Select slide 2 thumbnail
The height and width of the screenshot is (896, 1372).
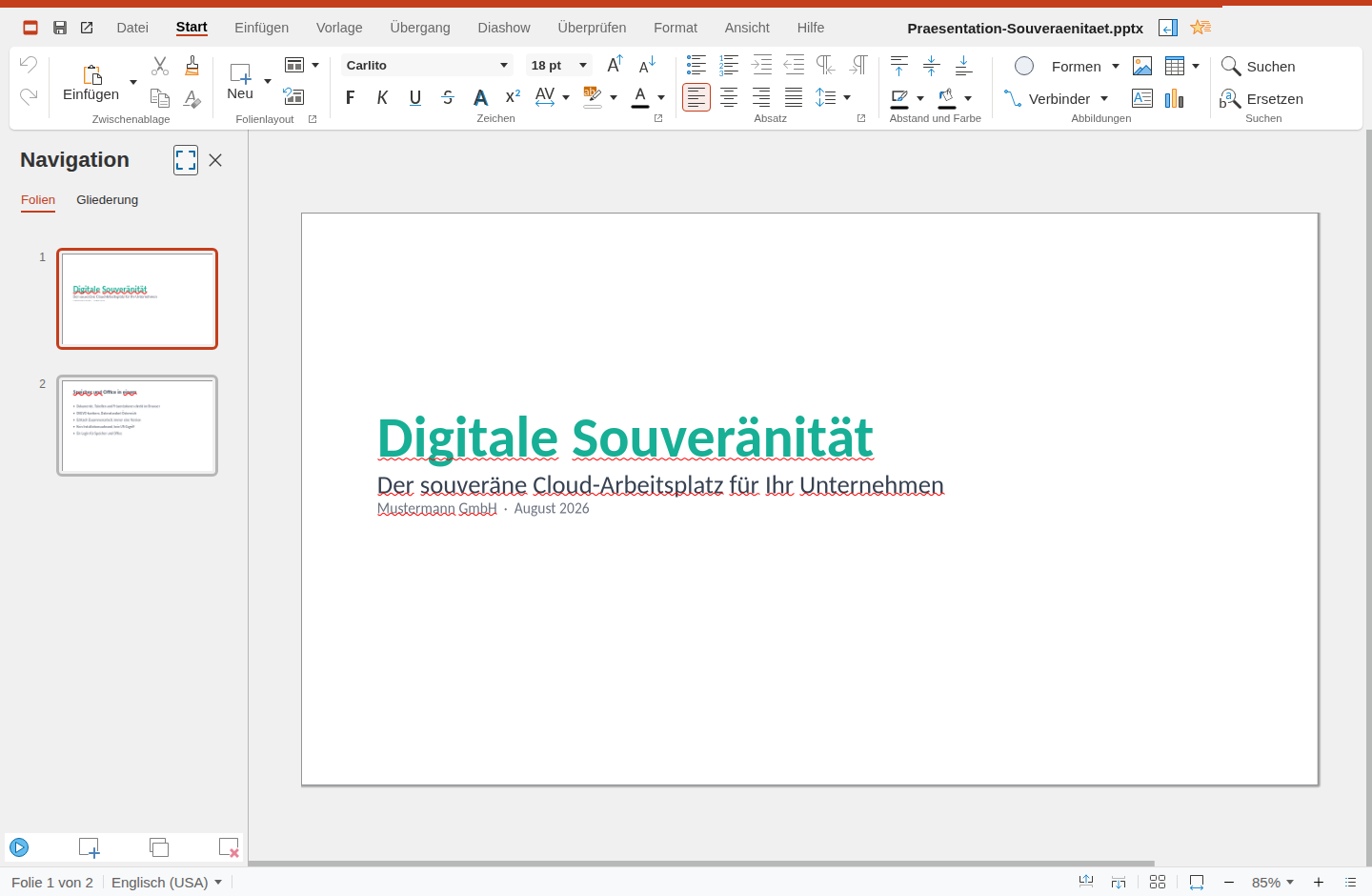click(137, 425)
